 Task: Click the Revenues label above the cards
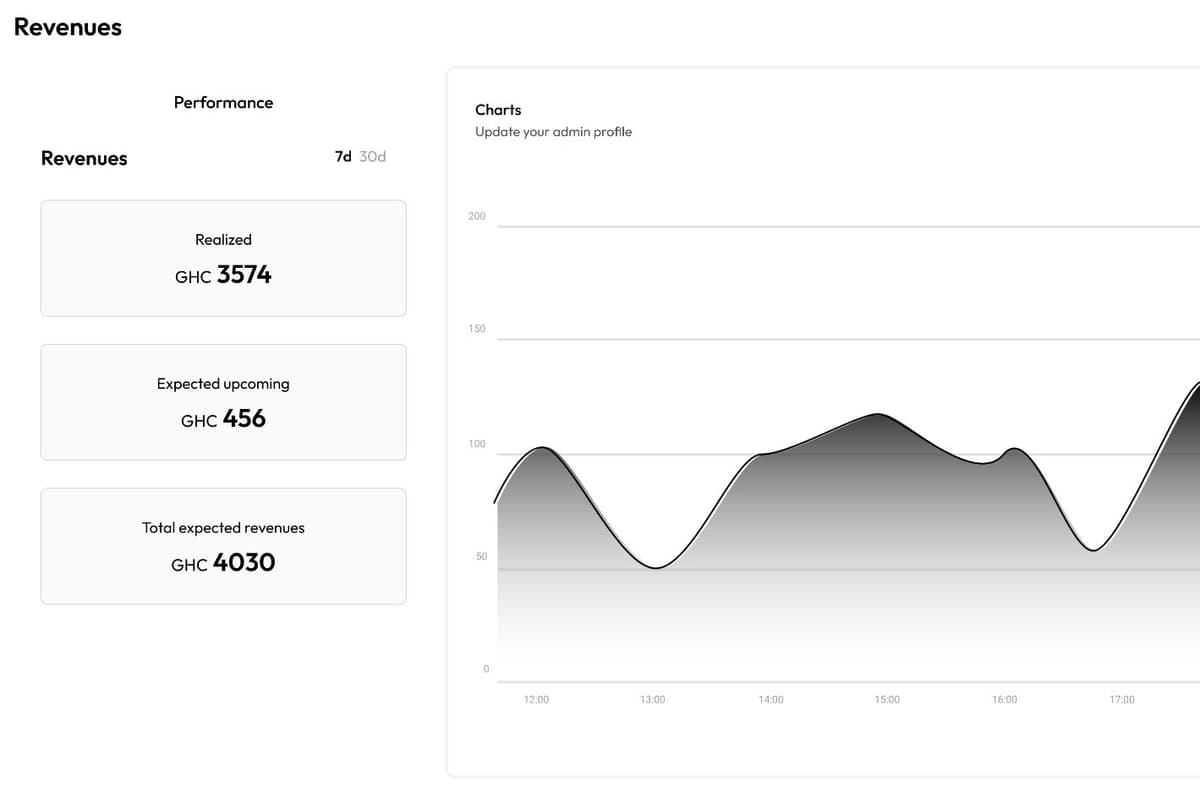[x=83, y=158]
